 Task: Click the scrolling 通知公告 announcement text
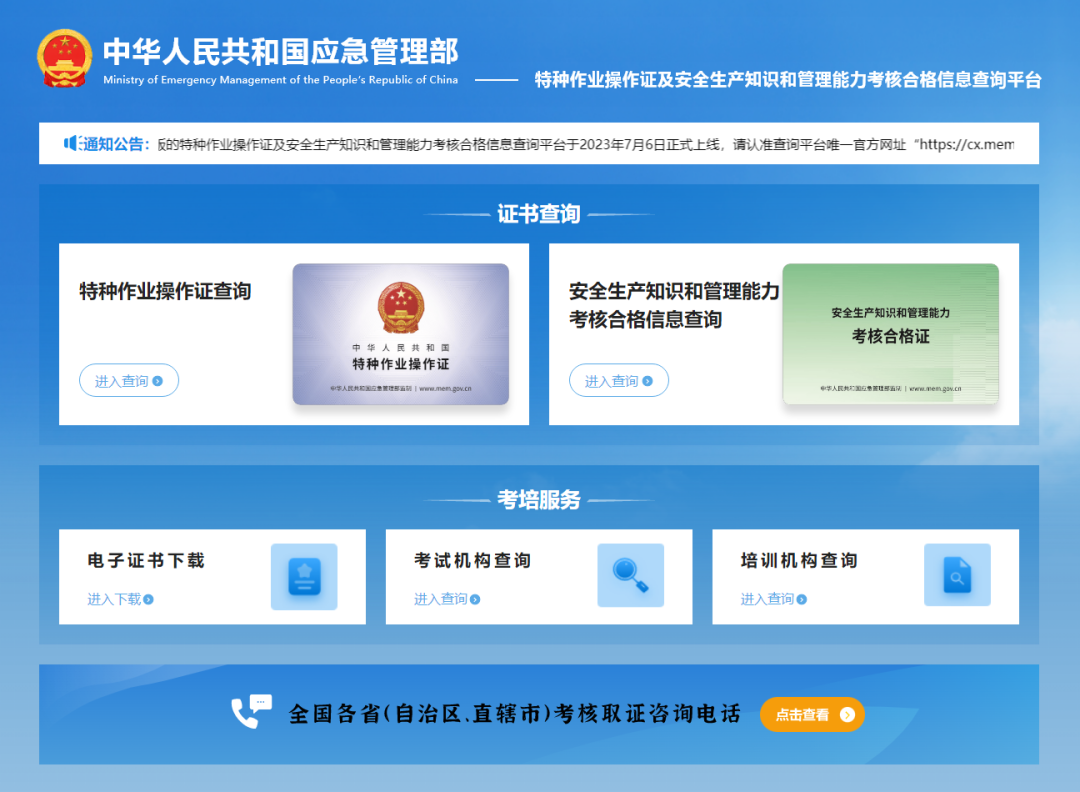point(585,144)
